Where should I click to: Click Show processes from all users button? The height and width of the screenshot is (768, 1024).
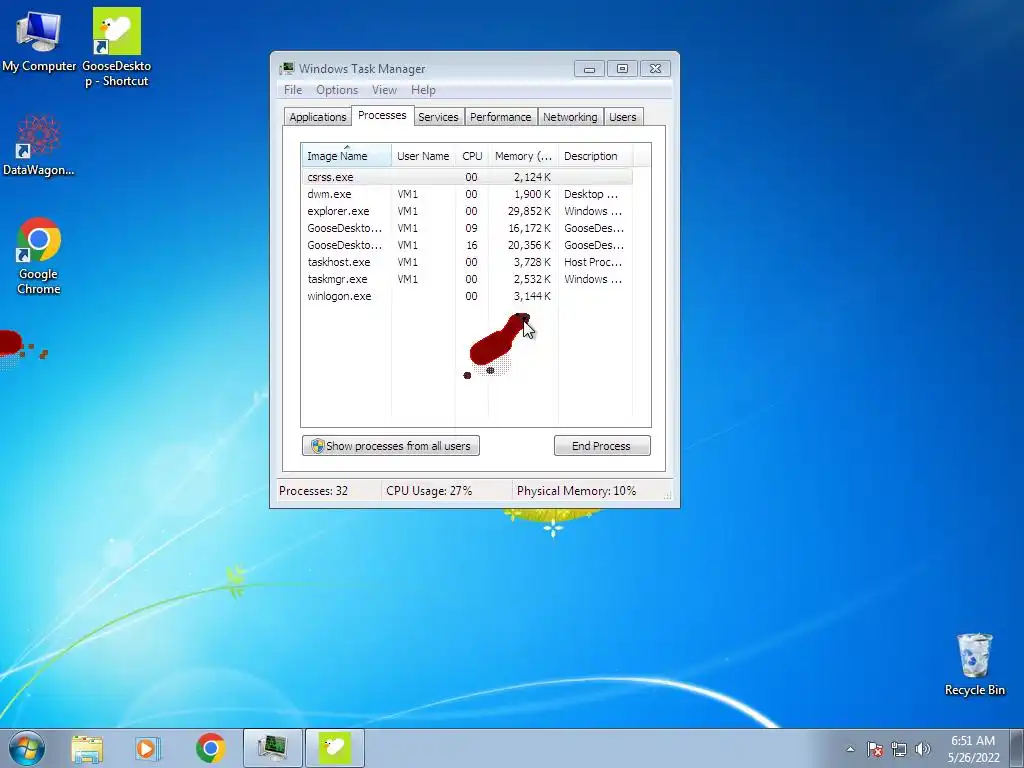click(391, 446)
